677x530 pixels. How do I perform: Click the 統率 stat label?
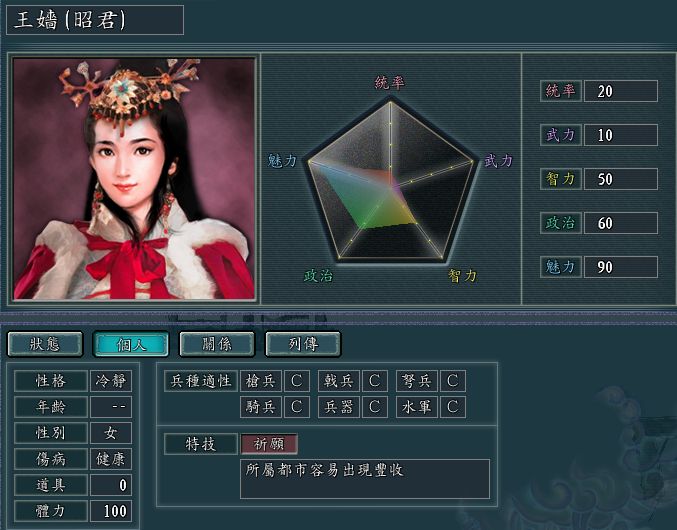click(560, 91)
